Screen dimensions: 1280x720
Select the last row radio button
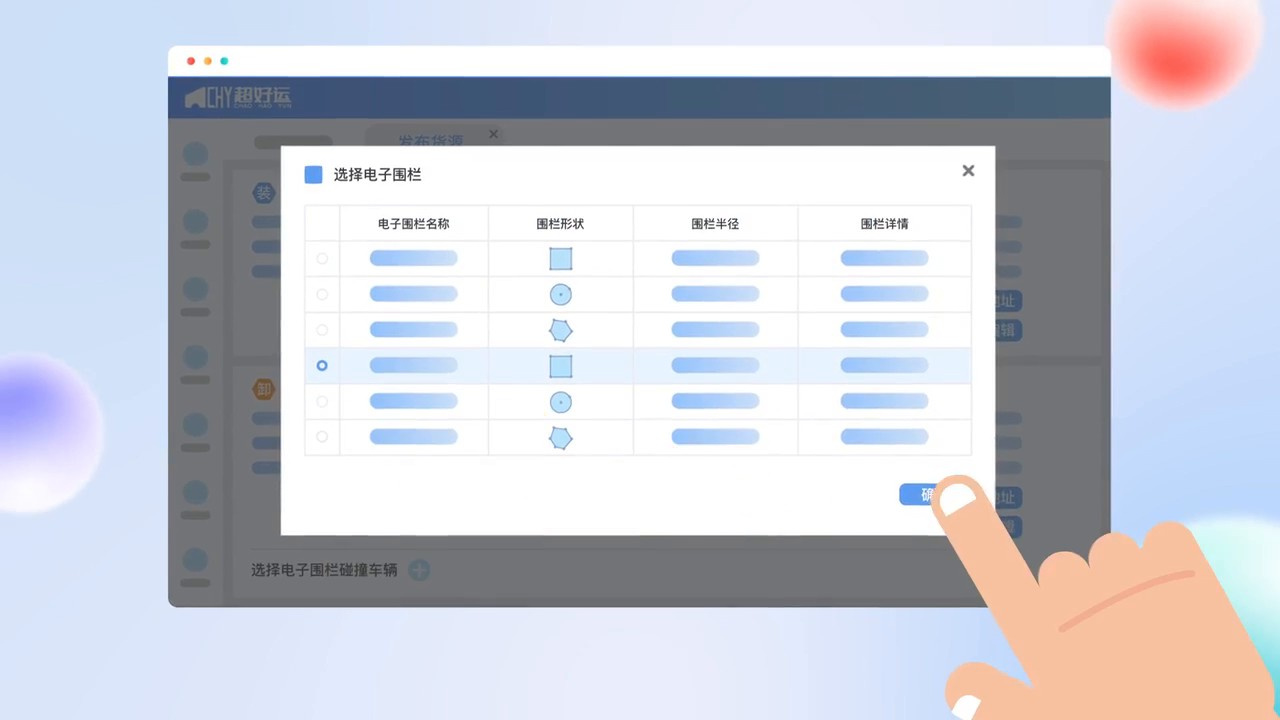point(322,437)
